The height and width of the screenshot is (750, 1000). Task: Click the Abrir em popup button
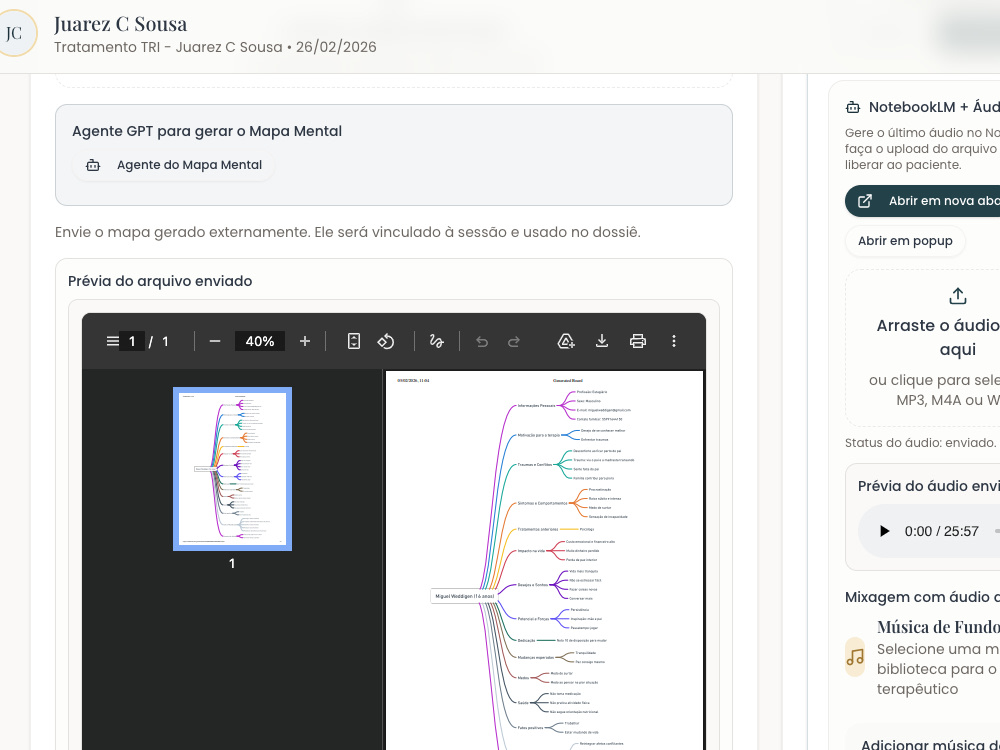pyautogui.click(x=905, y=241)
